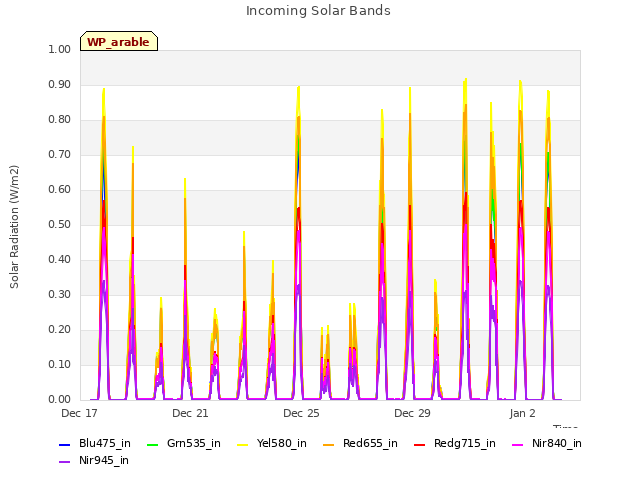This screenshot has width=640, height=480.
Task: Click the 0.30 y-axis tick label
Action: (60, 295)
